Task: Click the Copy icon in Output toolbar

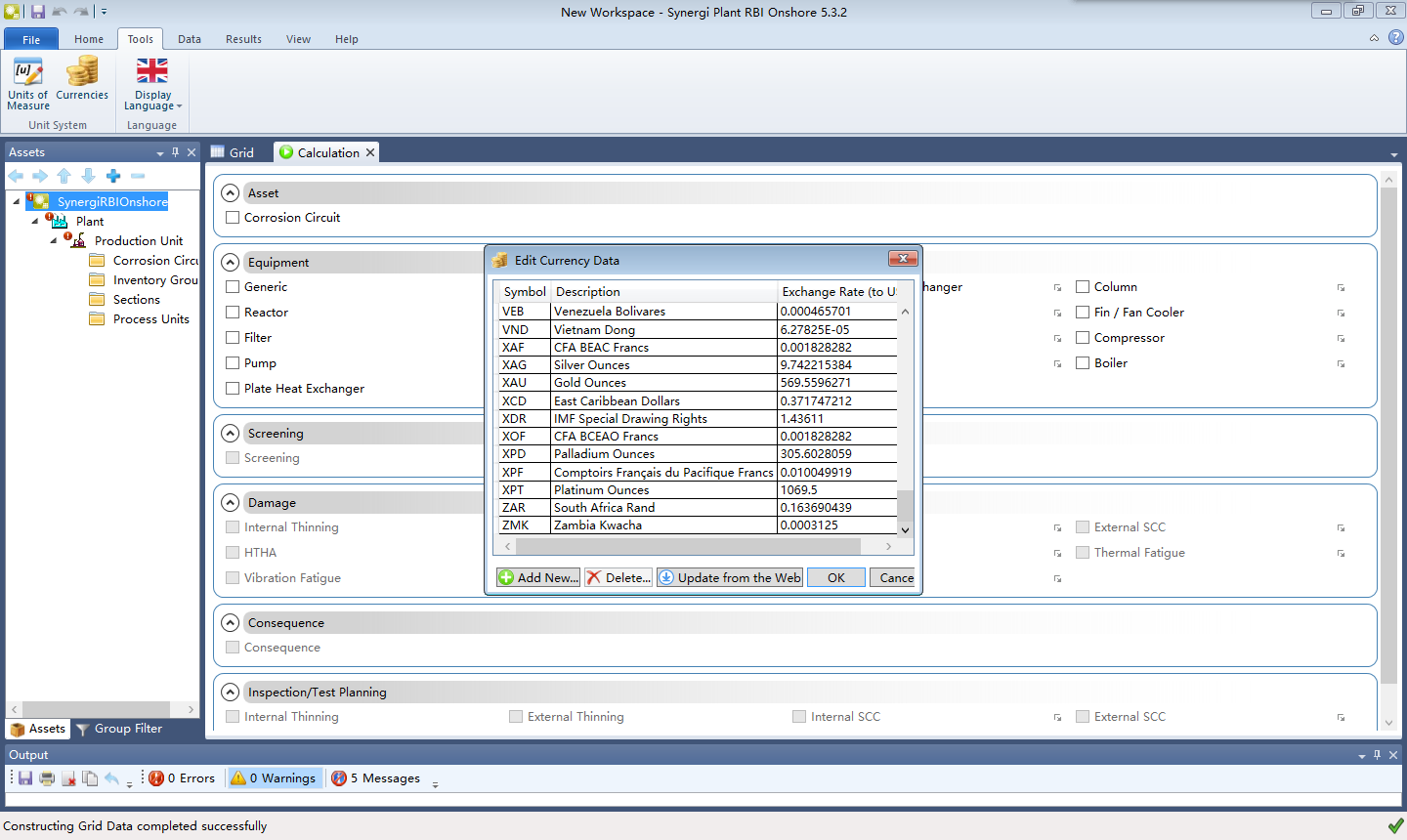Action: [x=90, y=778]
